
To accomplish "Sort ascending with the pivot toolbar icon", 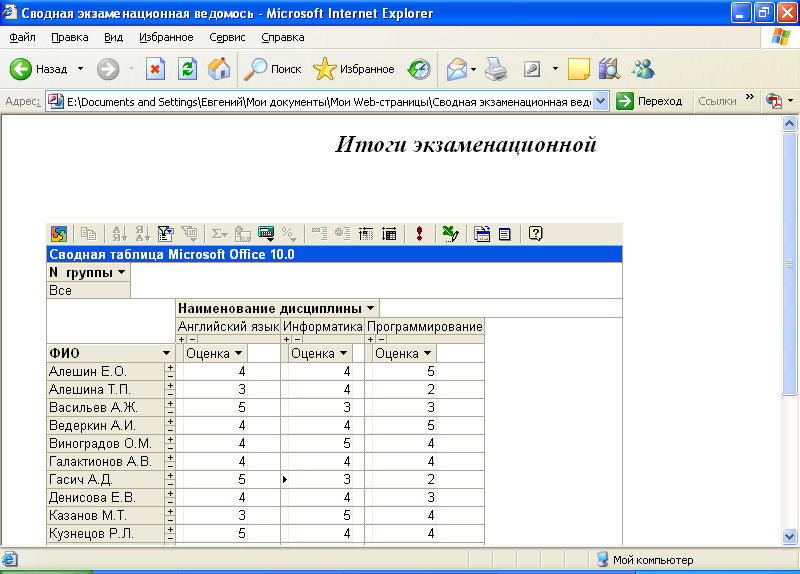I will tap(119, 234).
